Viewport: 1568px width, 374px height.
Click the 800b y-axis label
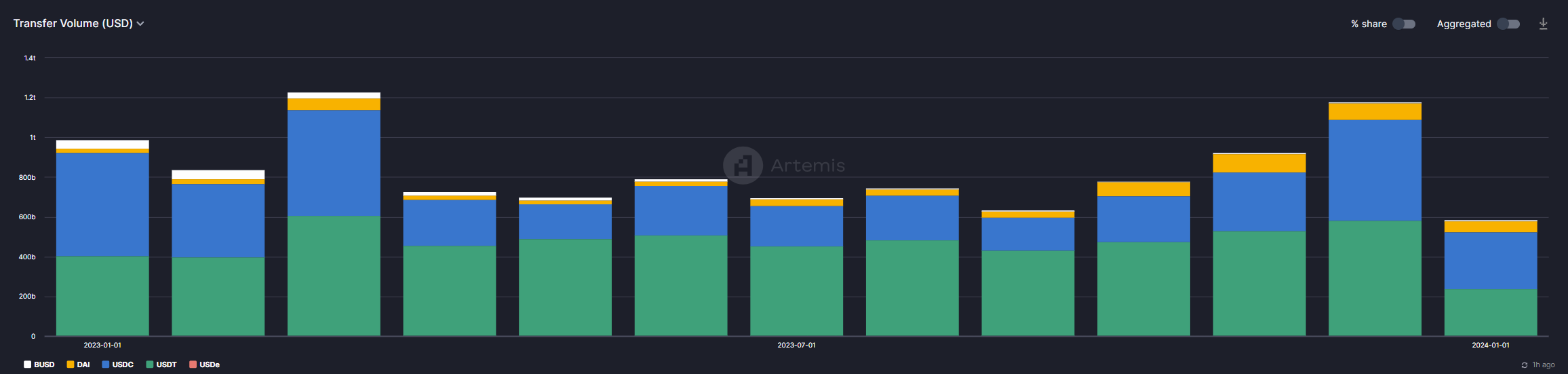coord(27,177)
